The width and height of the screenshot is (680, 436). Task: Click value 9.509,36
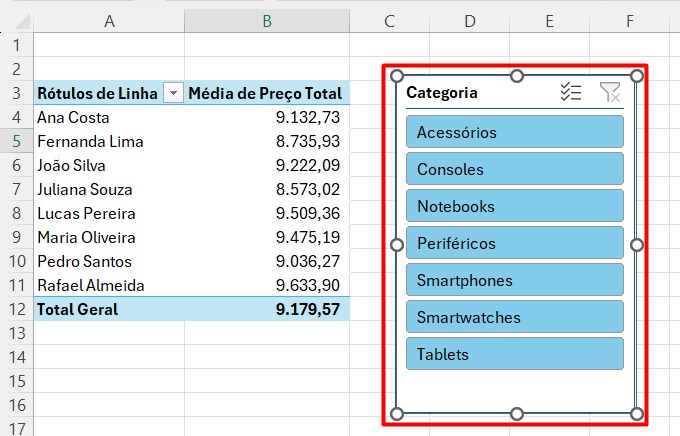(x=267, y=213)
